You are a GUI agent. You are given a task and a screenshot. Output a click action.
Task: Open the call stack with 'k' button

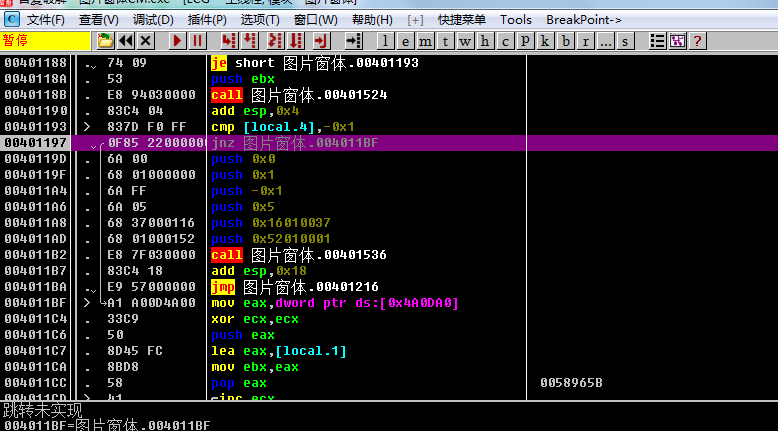546,41
